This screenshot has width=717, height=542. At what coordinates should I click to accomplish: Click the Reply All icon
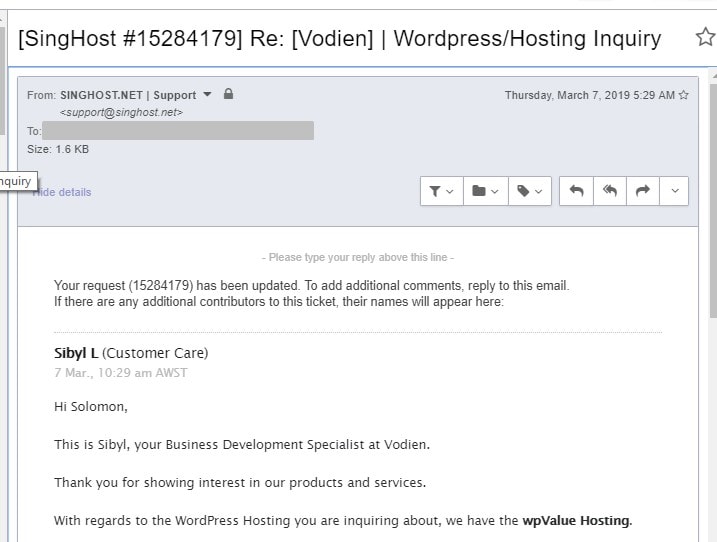click(610, 191)
